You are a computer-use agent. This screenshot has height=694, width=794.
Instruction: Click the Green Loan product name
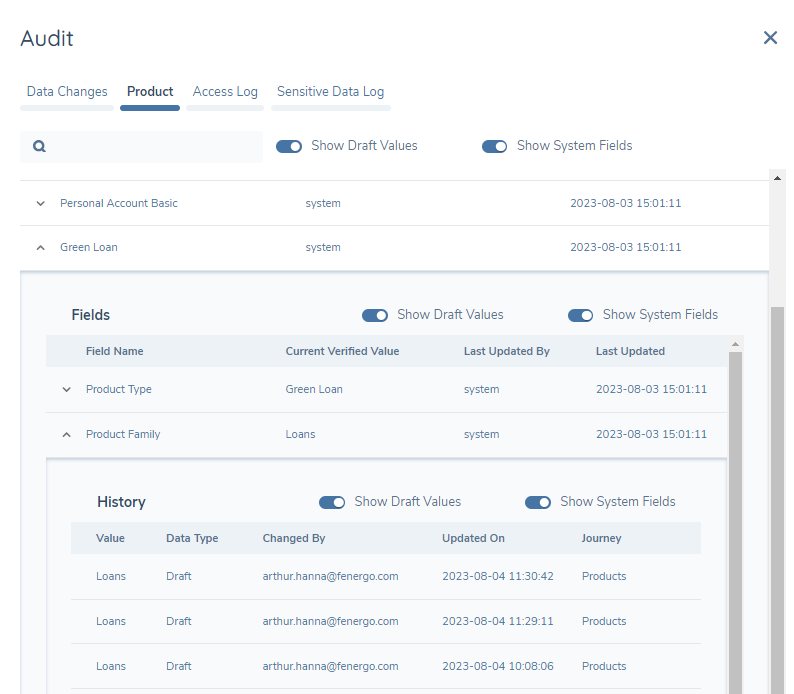tap(88, 247)
